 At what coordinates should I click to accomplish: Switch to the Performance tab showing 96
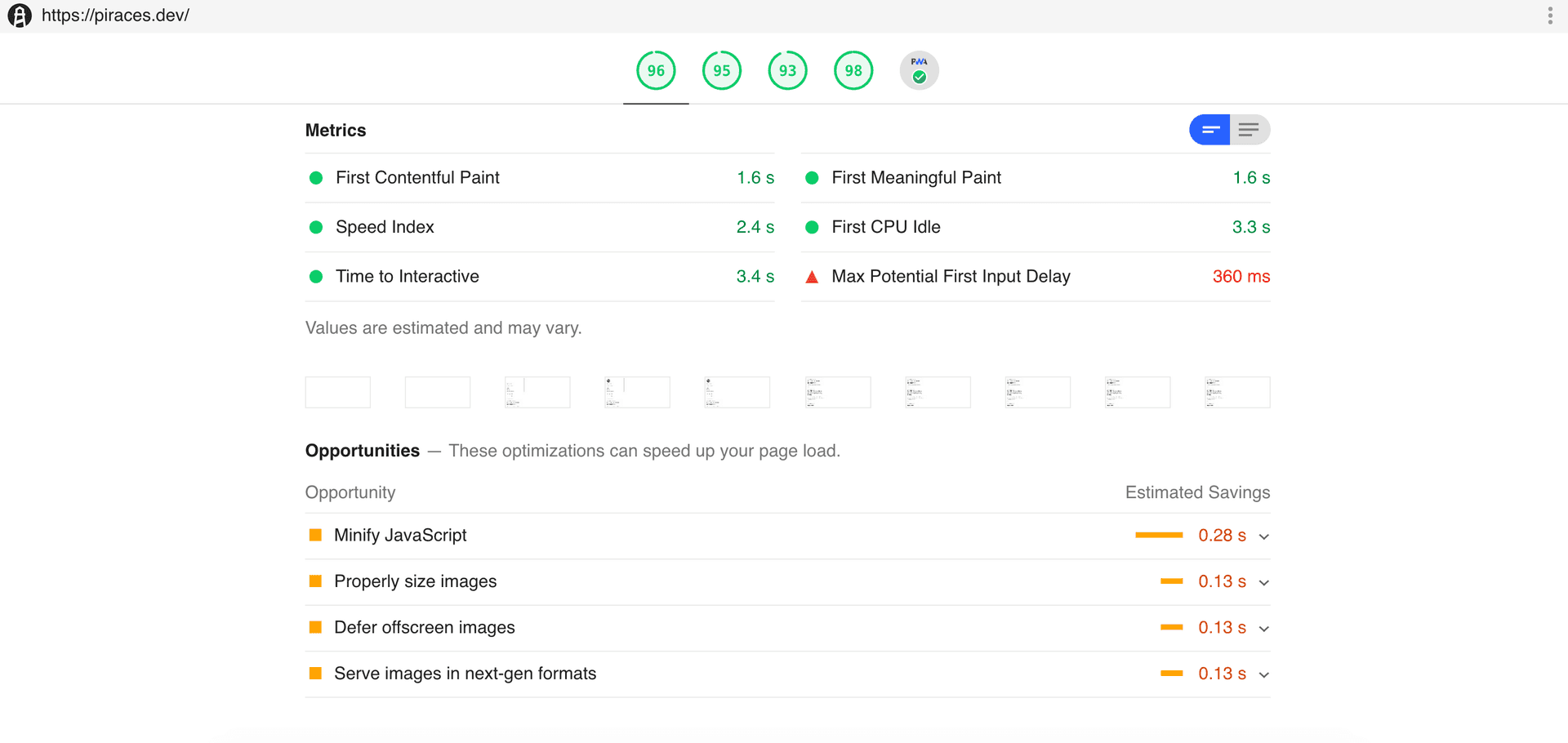(x=656, y=70)
